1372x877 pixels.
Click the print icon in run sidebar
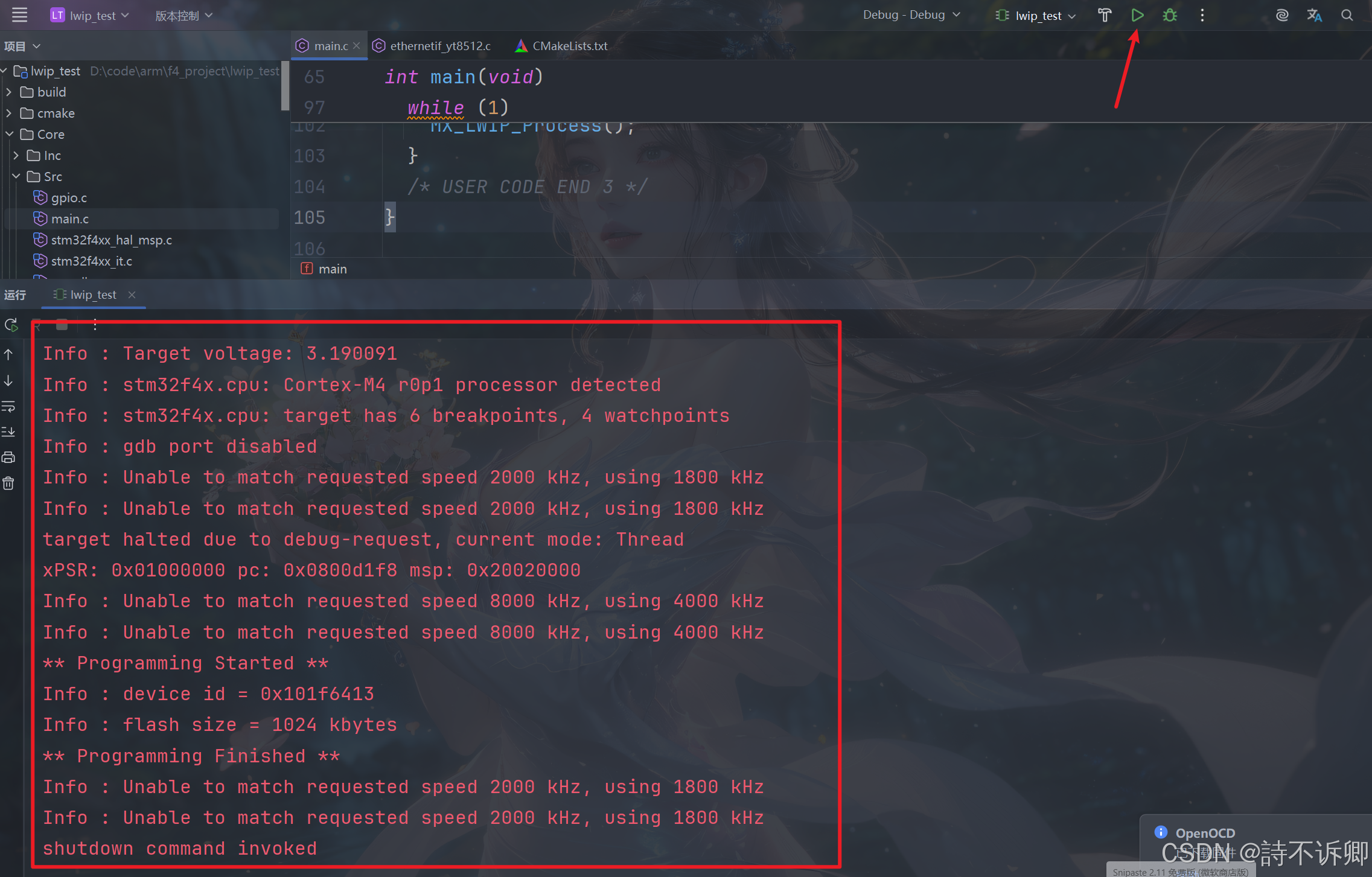8,458
